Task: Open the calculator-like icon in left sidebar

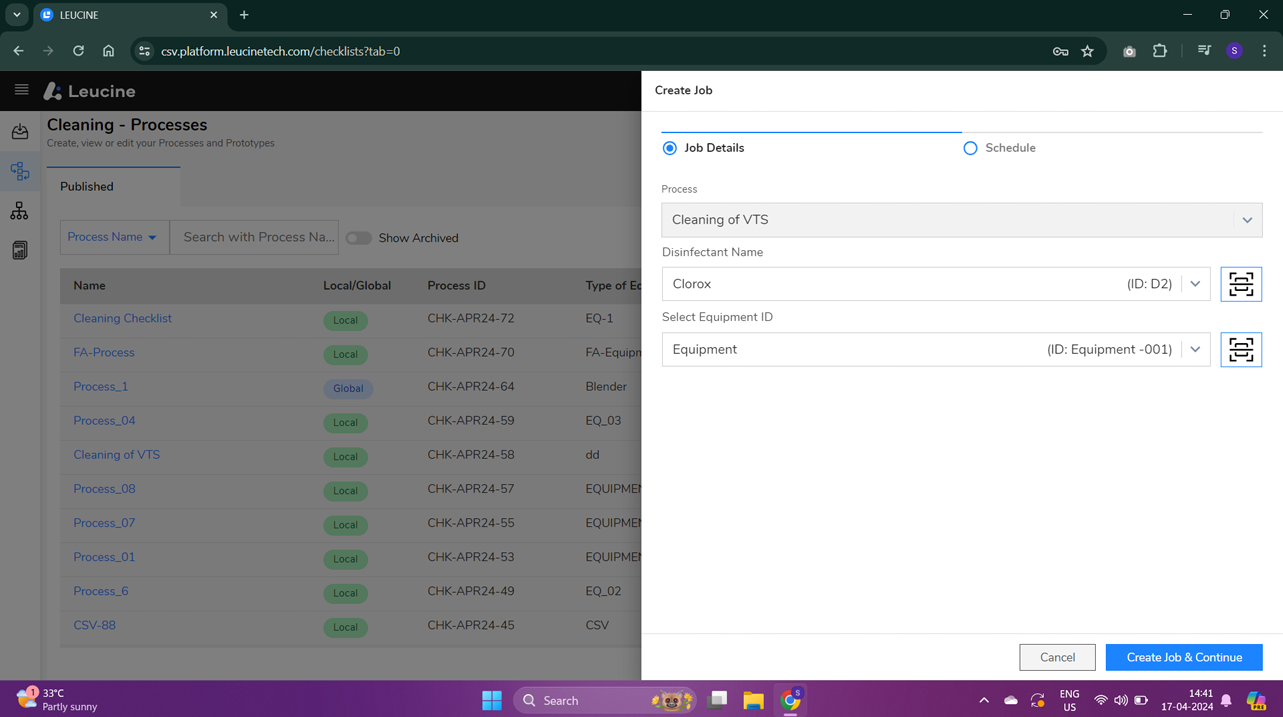Action: point(20,250)
